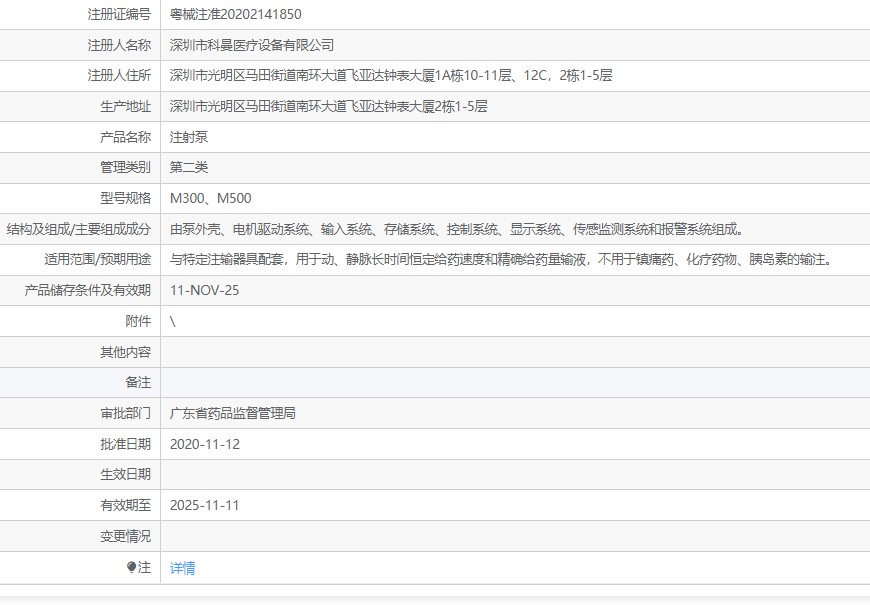Click the 产品名称 label
870x605 pixels.
(x=125, y=137)
